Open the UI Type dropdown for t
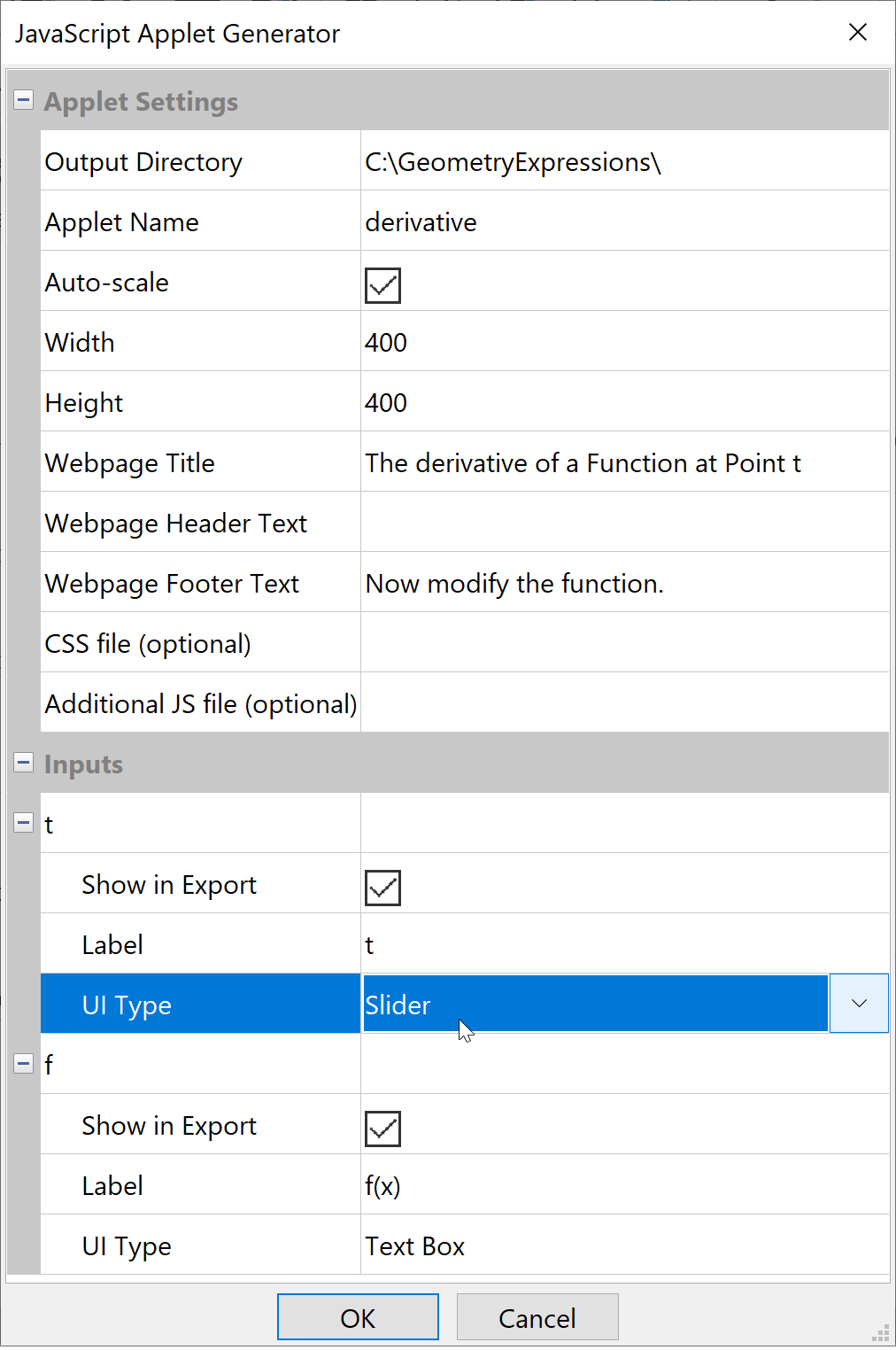 point(857,1003)
